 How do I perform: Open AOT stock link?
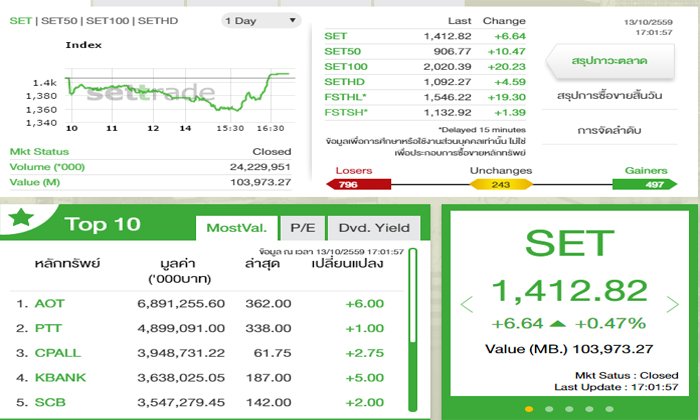(50, 304)
